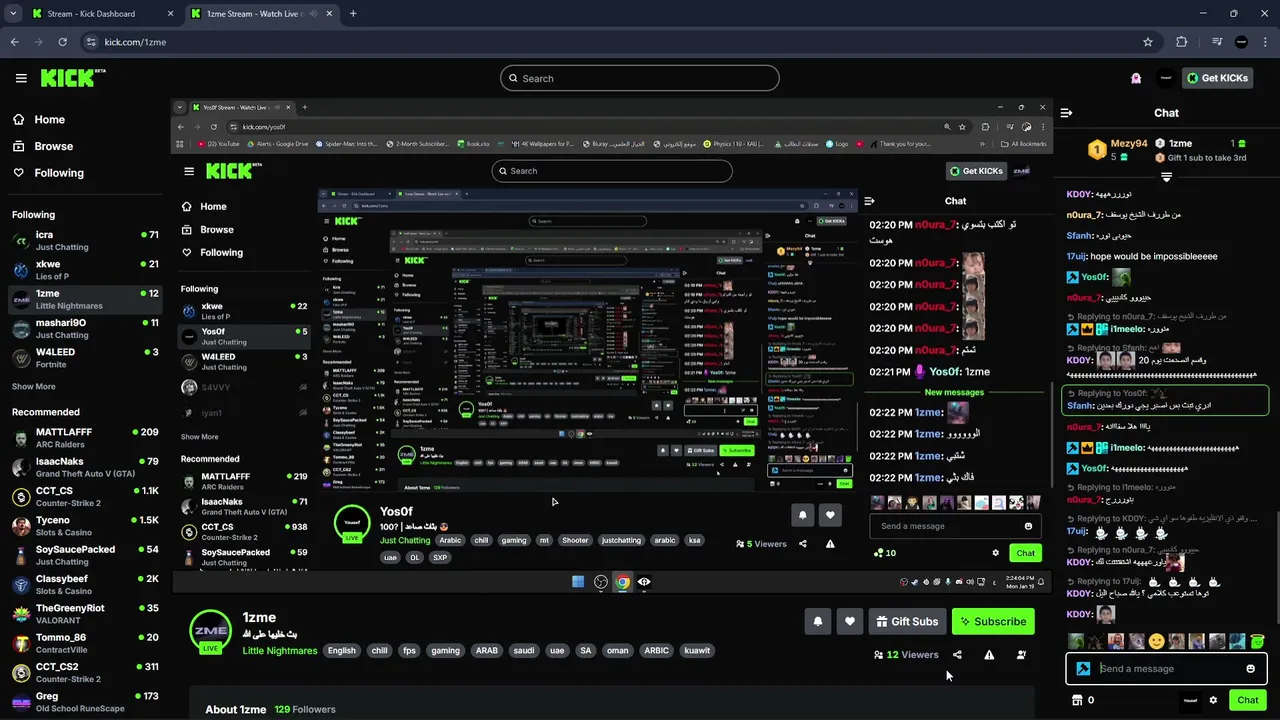This screenshot has height=720, width=1280.
Task: Open the Chrome extensions puzzle icon
Action: [1182, 42]
